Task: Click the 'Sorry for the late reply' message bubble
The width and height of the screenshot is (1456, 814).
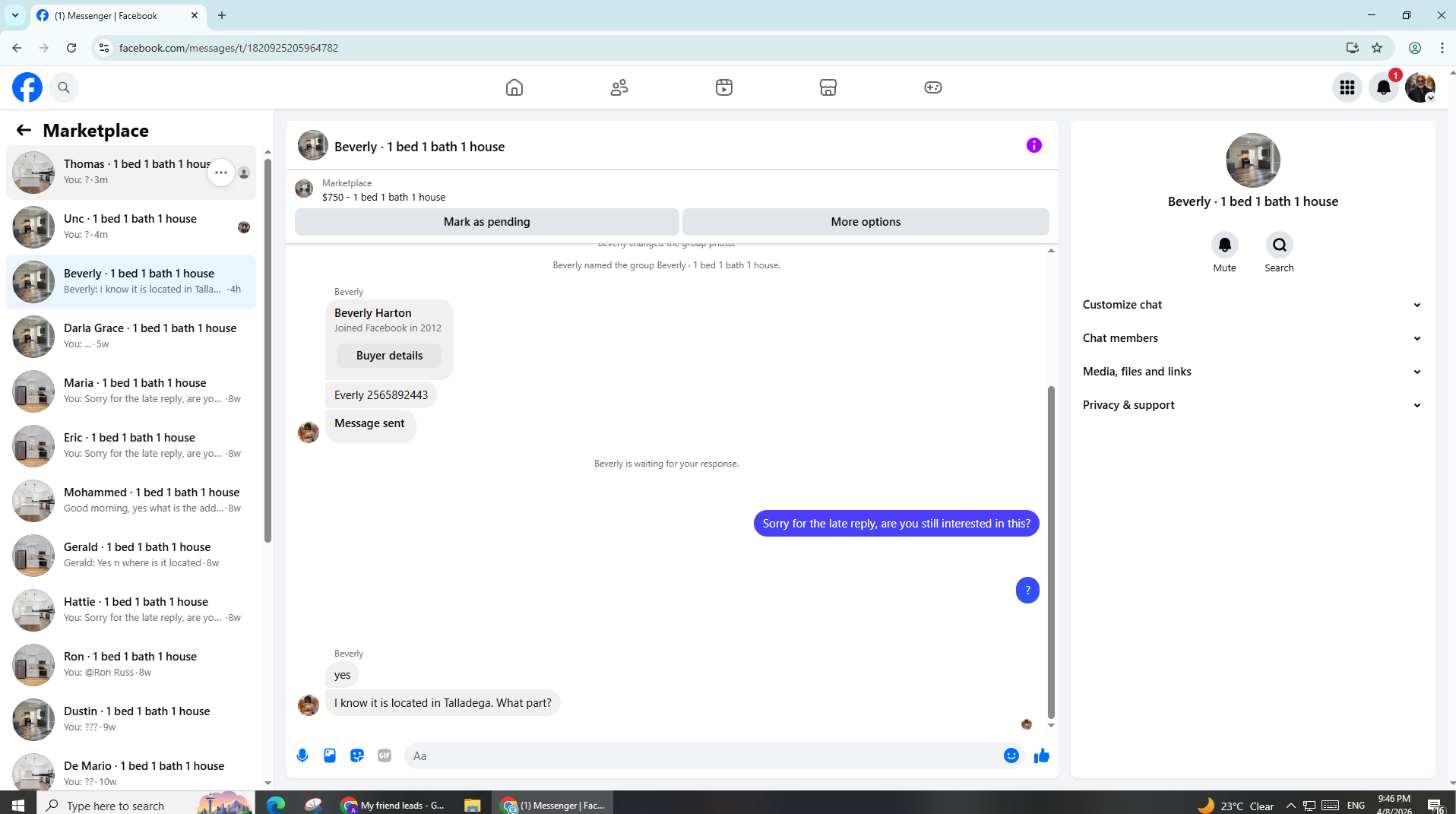Action: coord(896,524)
